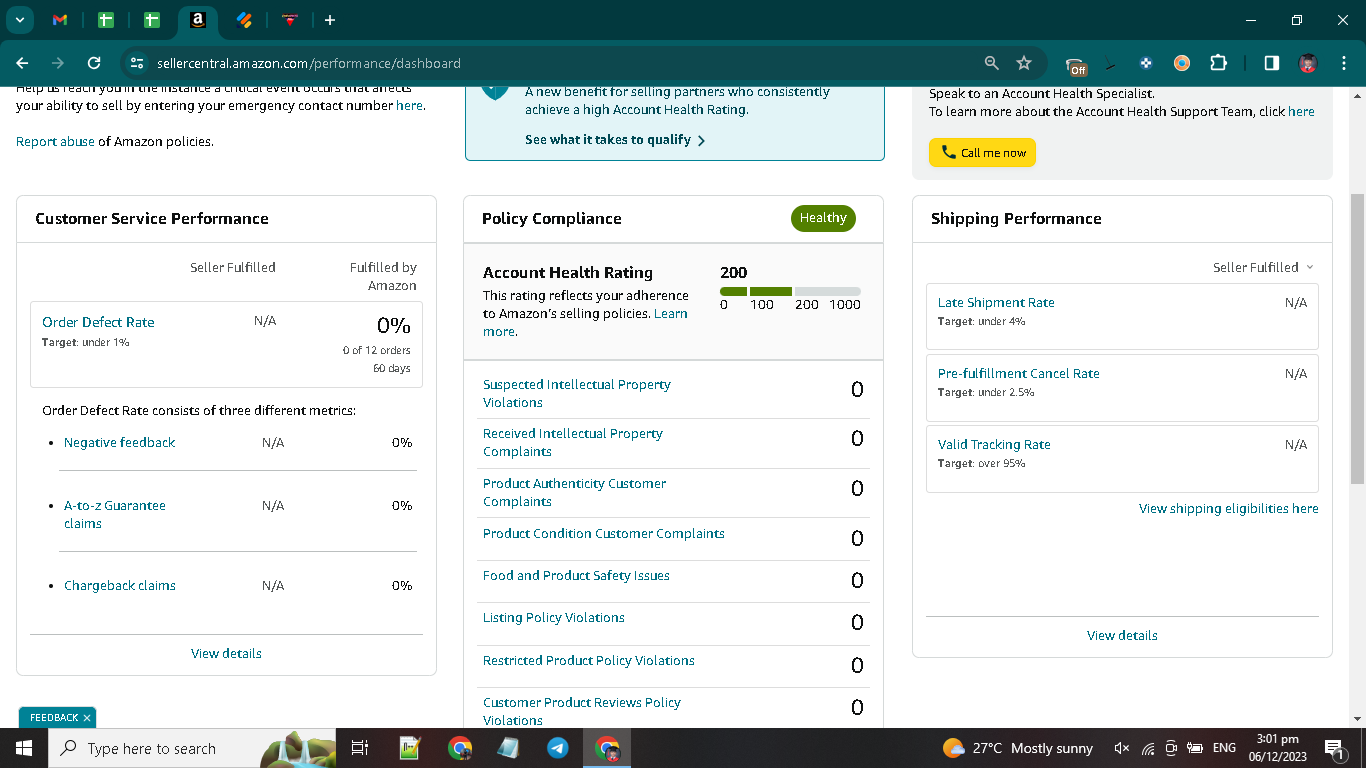1366x768 pixels.
Task: View site information icon in address bar
Action: (x=137, y=63)
